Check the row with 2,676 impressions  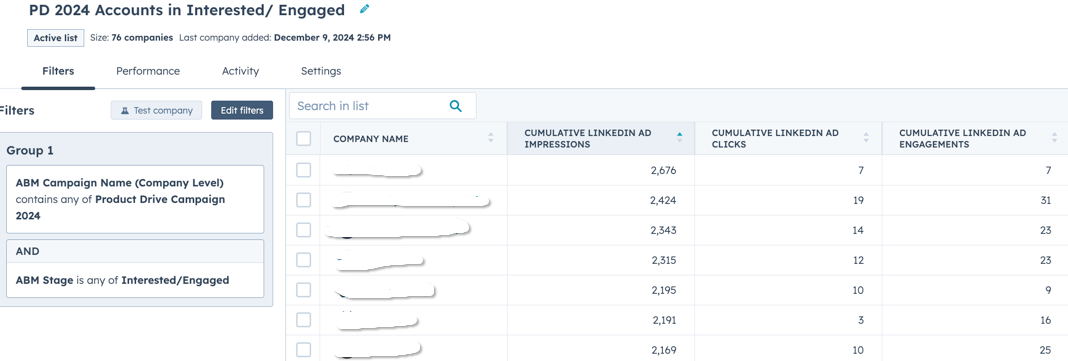point(304,170)
